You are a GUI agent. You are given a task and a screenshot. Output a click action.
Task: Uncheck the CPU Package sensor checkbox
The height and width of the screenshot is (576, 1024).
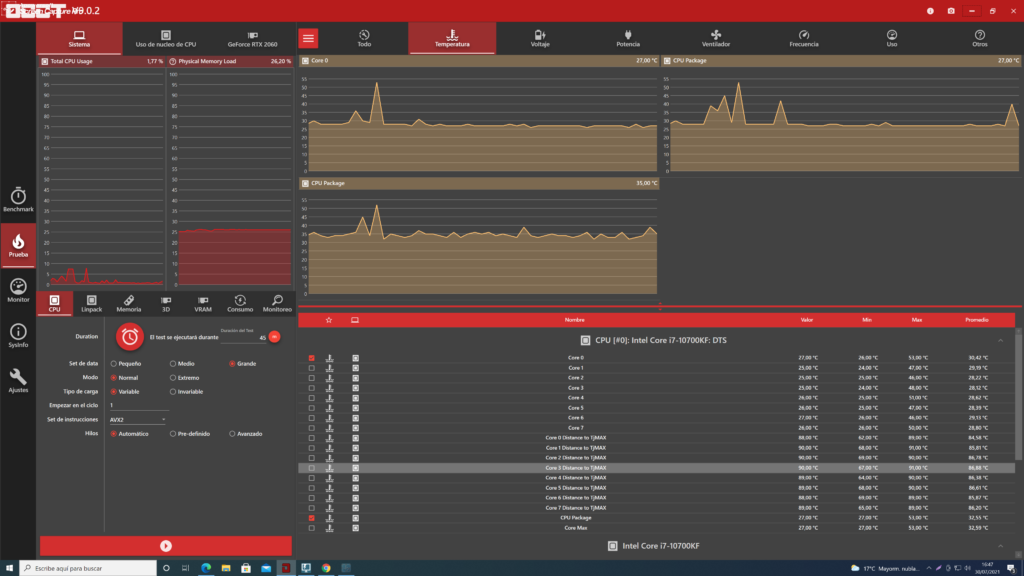312,518
